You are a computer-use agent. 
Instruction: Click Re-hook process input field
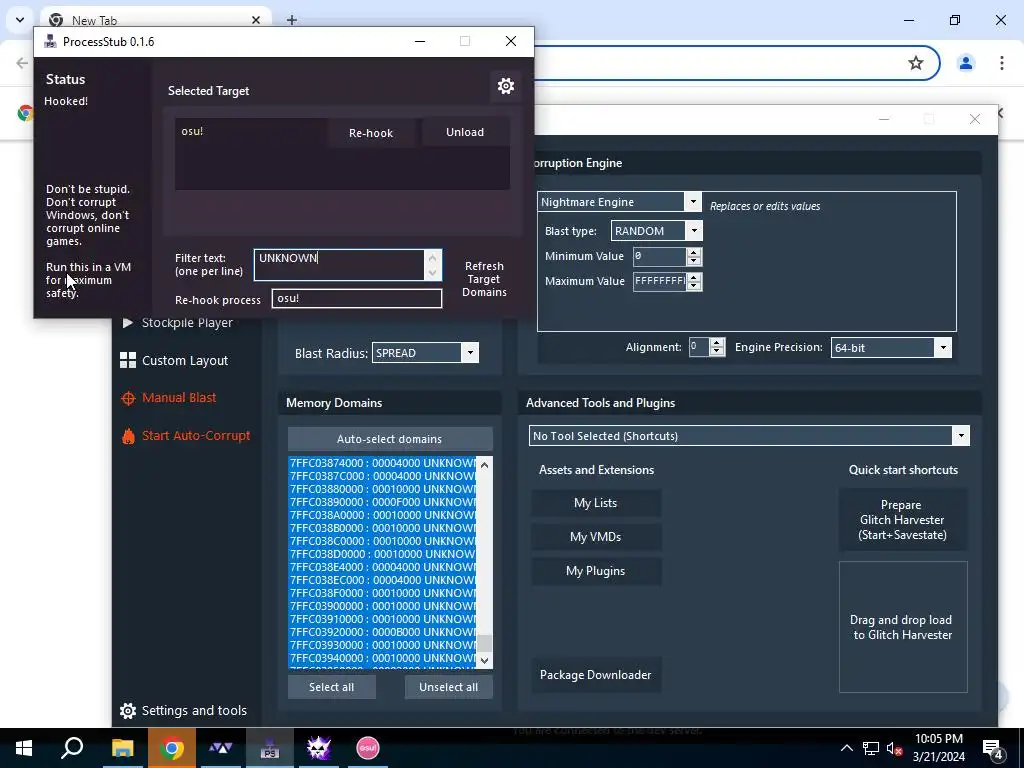[x=357, y=298]
